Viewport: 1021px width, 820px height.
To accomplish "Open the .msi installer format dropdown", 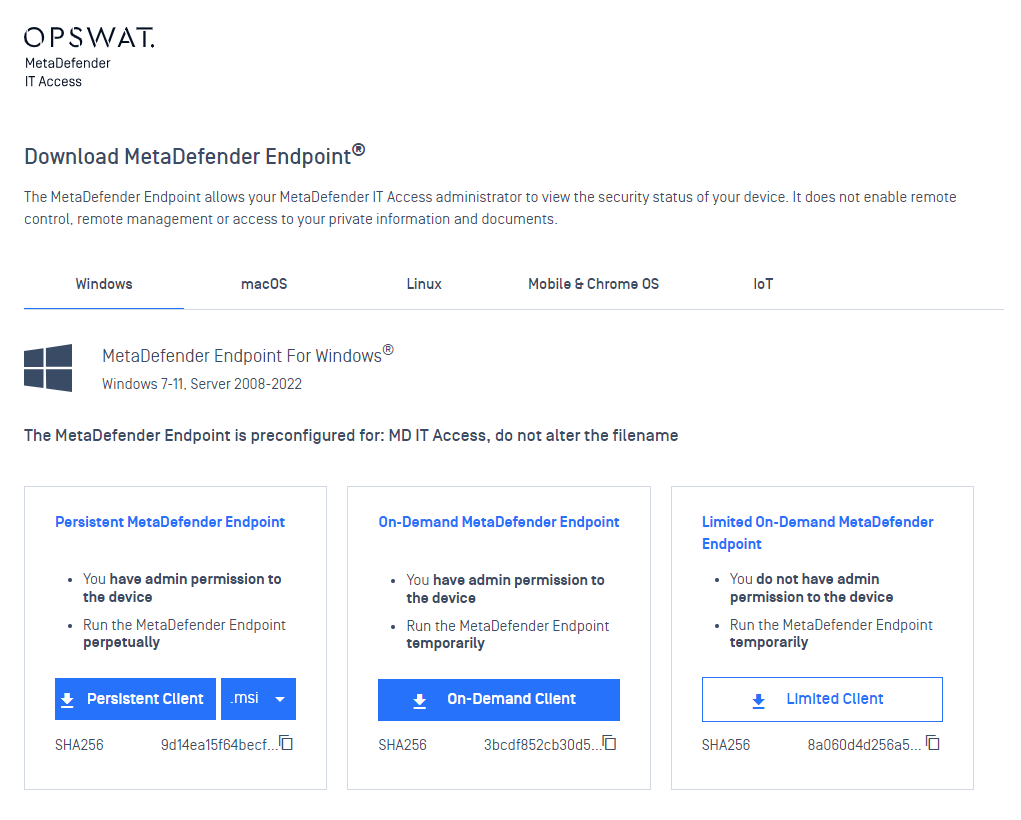I will click(x=259, y=699).
